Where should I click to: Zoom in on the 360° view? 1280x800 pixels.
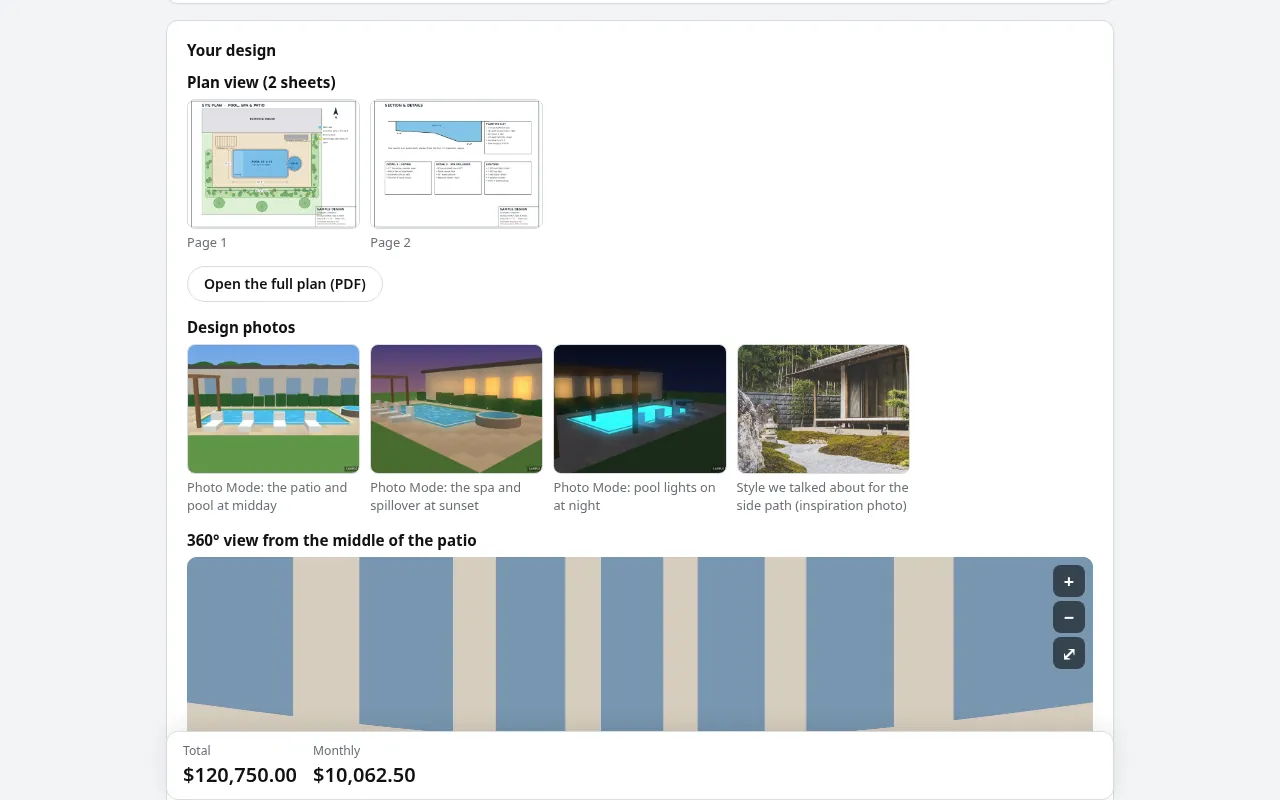[x=1069, y=581]
